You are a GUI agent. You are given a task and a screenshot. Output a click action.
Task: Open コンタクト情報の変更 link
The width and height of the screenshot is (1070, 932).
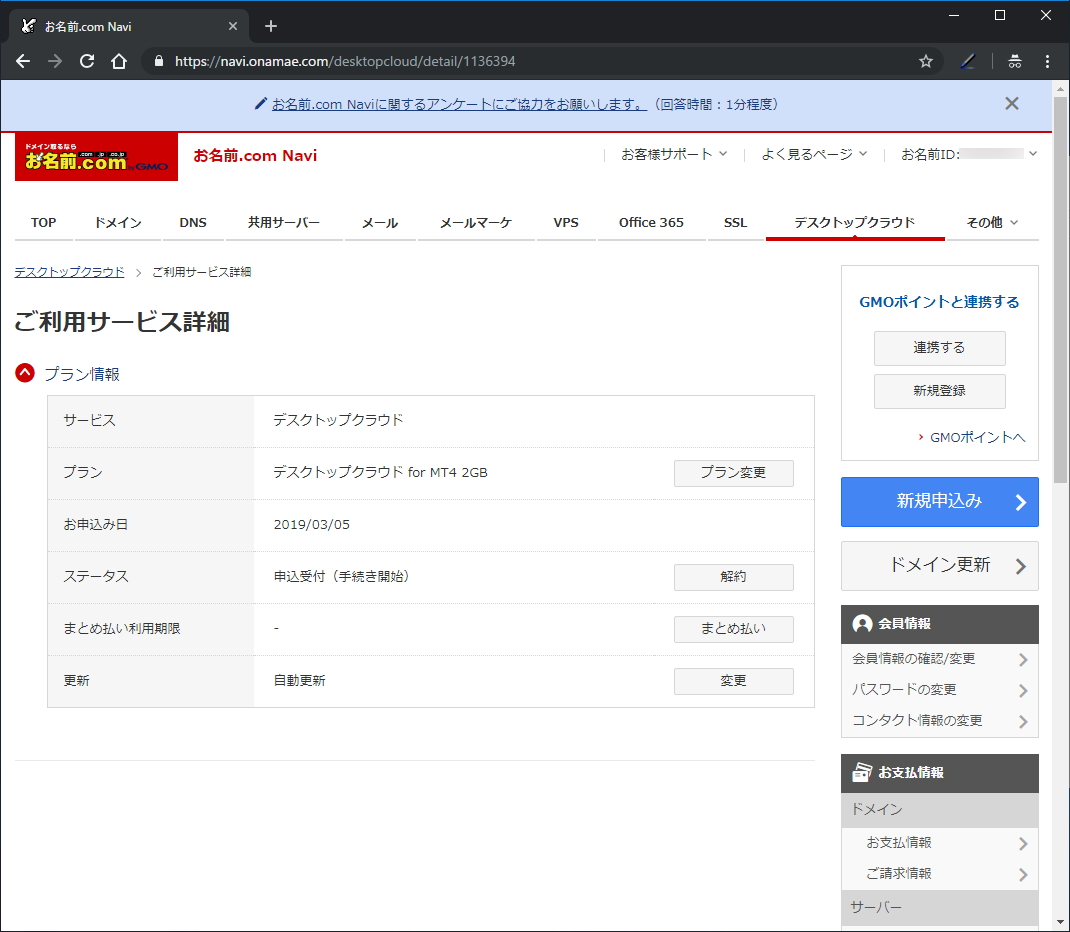pyautogui.click(x=940, y=720)
